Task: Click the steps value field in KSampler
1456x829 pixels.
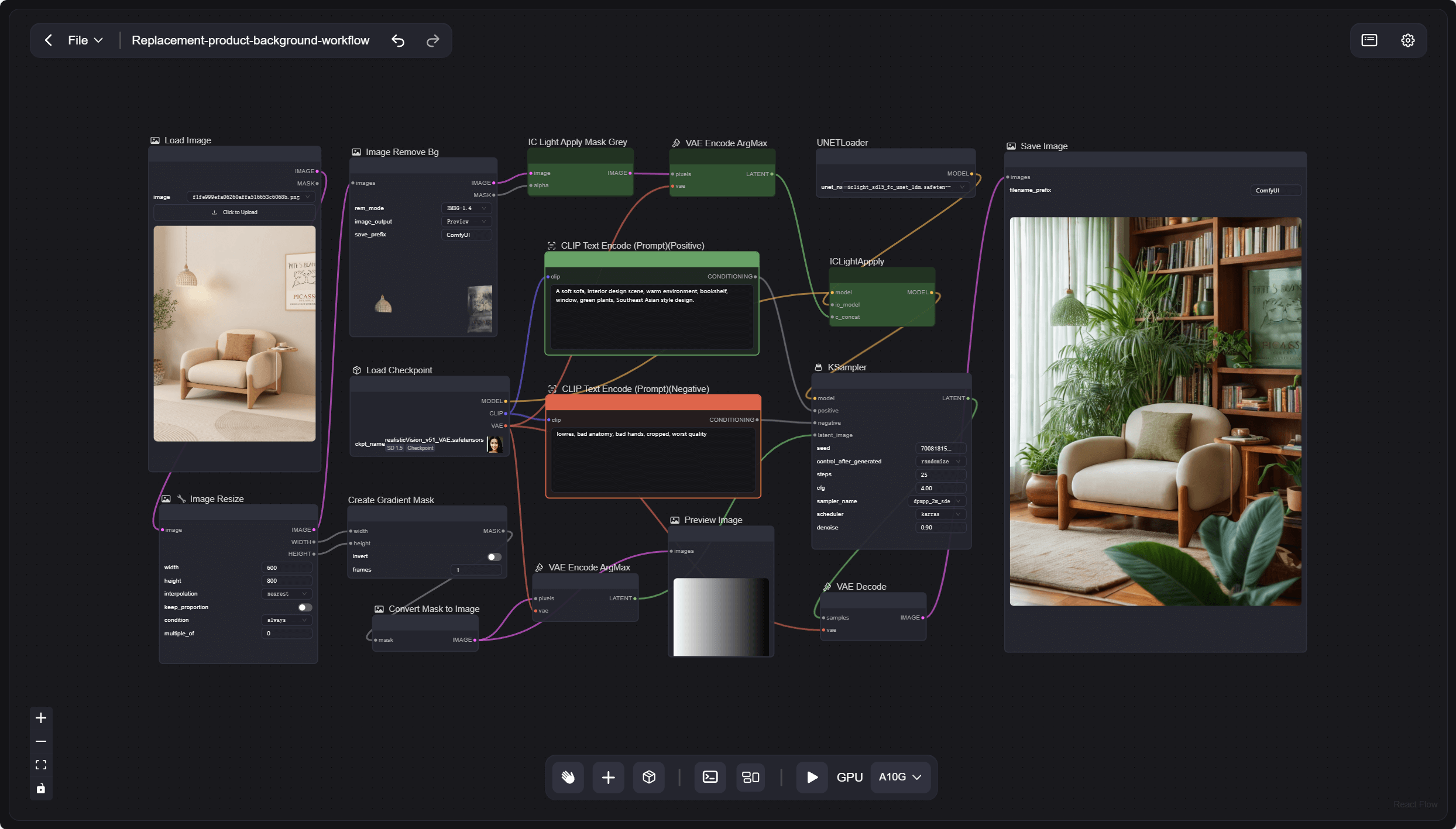Action: pyautogui.click(x=940, y=474)
